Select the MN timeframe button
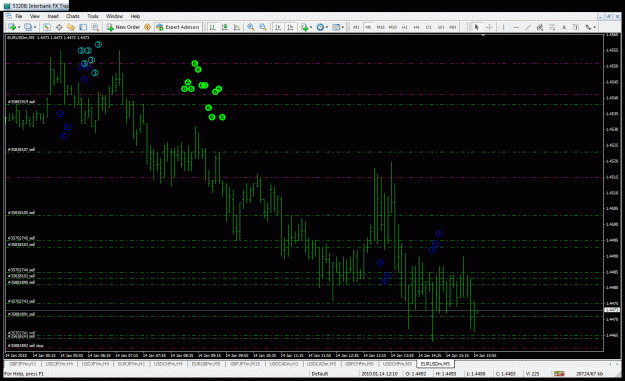Image resolution: width=625 pixels, height=381 pixels. pyautogui.click(x=453, y=27)
